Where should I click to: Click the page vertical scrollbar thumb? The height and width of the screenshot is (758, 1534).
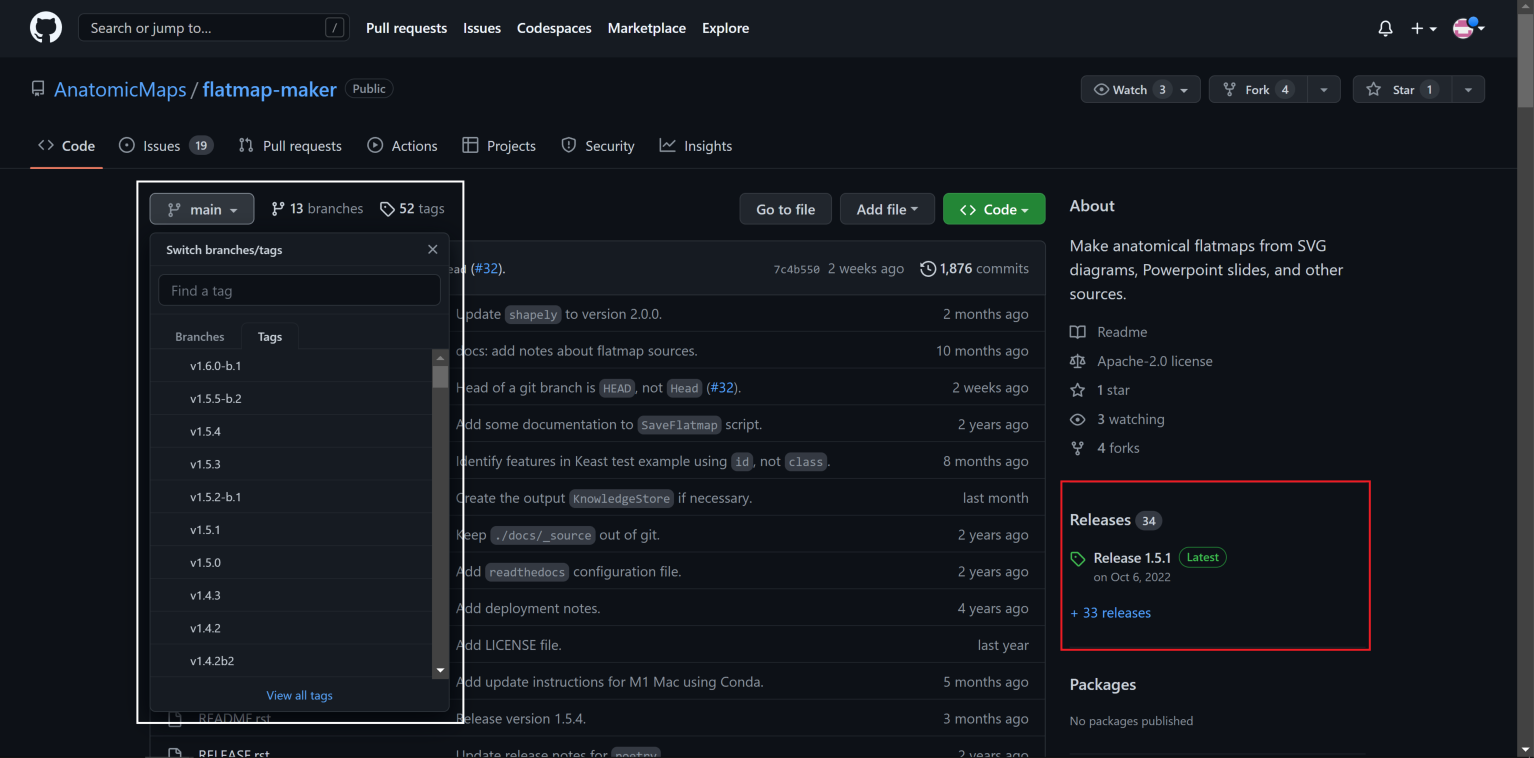[x=1525, y=62]
